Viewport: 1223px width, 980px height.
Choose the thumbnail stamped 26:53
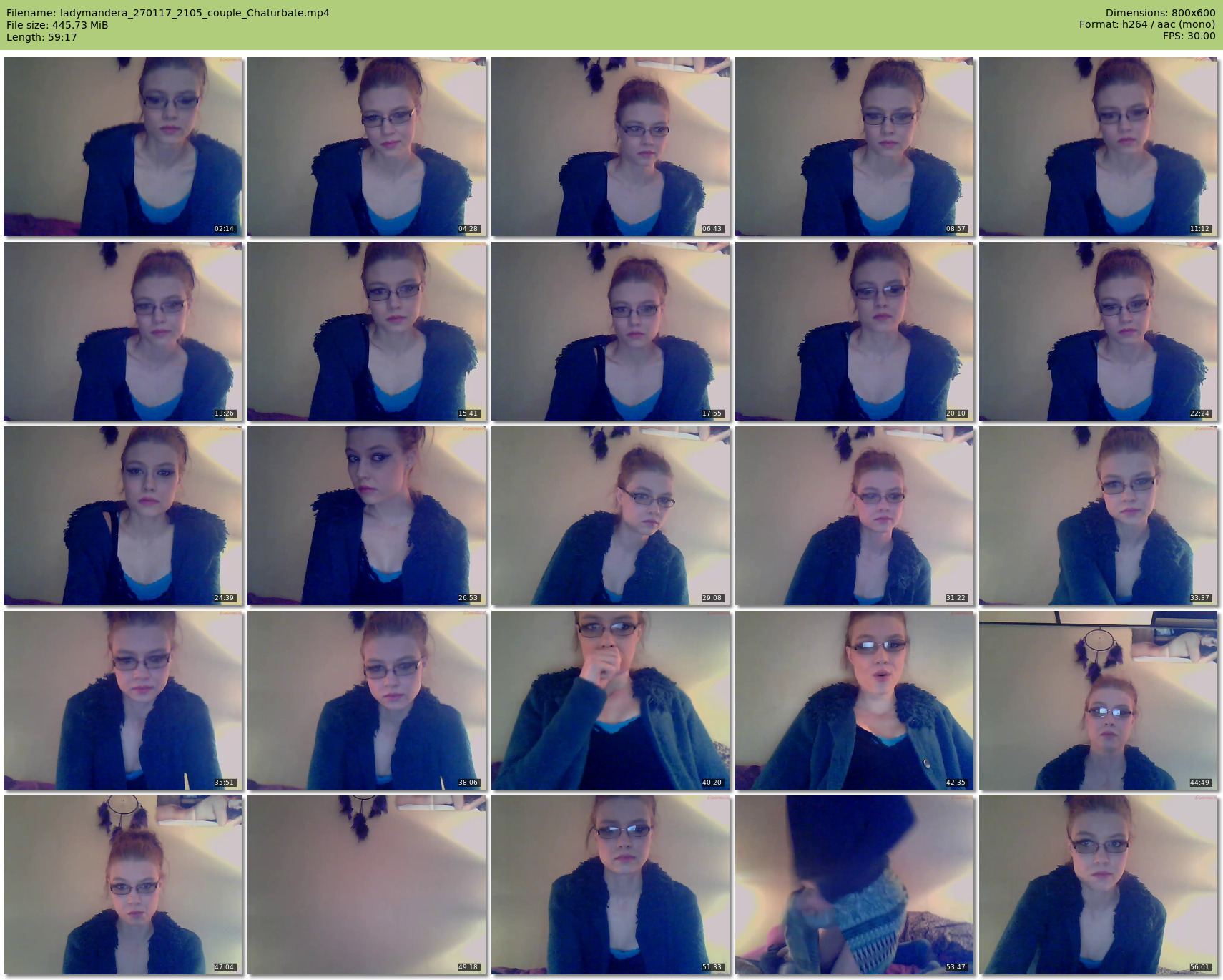[x=367, y=516]
